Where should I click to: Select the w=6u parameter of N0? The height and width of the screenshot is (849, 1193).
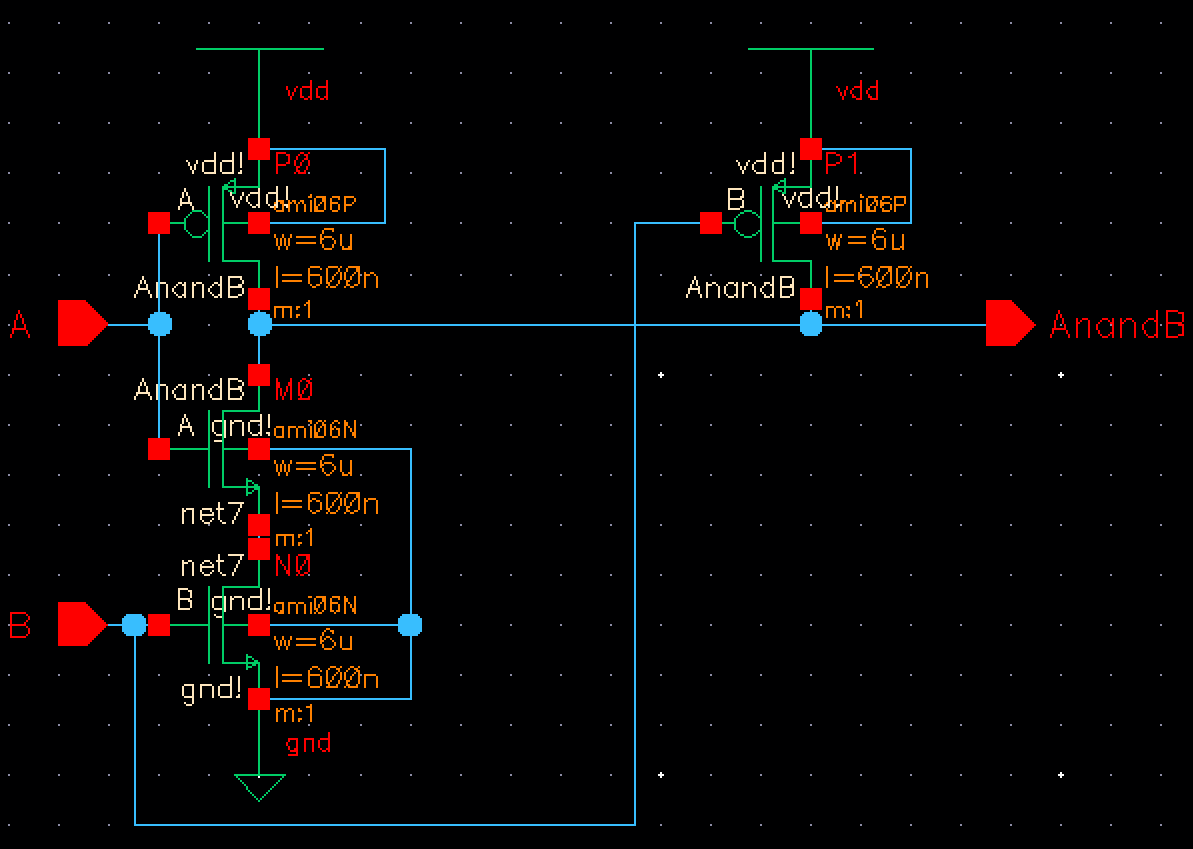pyautogui.click(x=313, y=641)
